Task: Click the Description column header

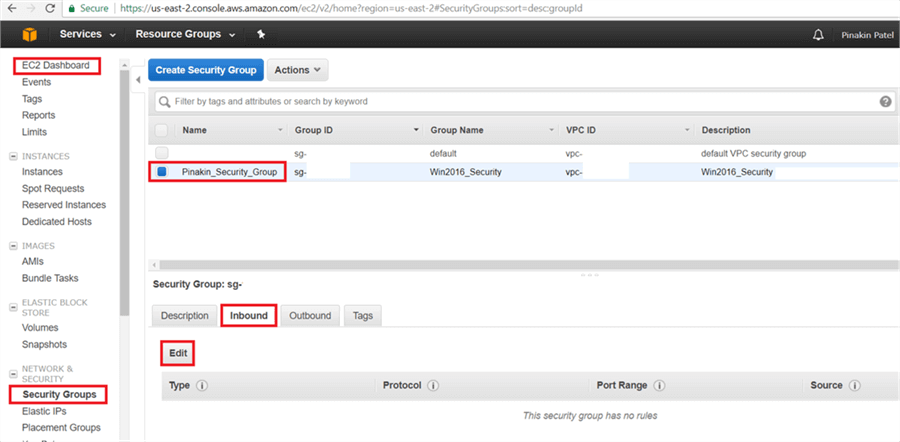Action: click(726, 130)
